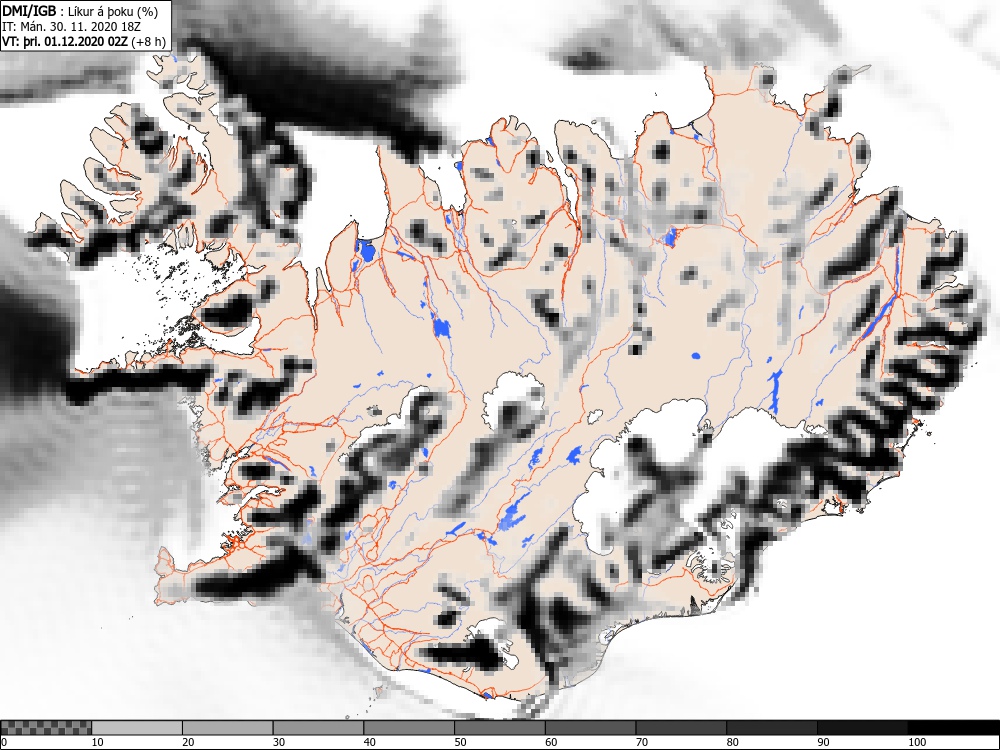The image size is (1000, 750).
Task: Click the legend label '80'
Action: click(732, 742)
